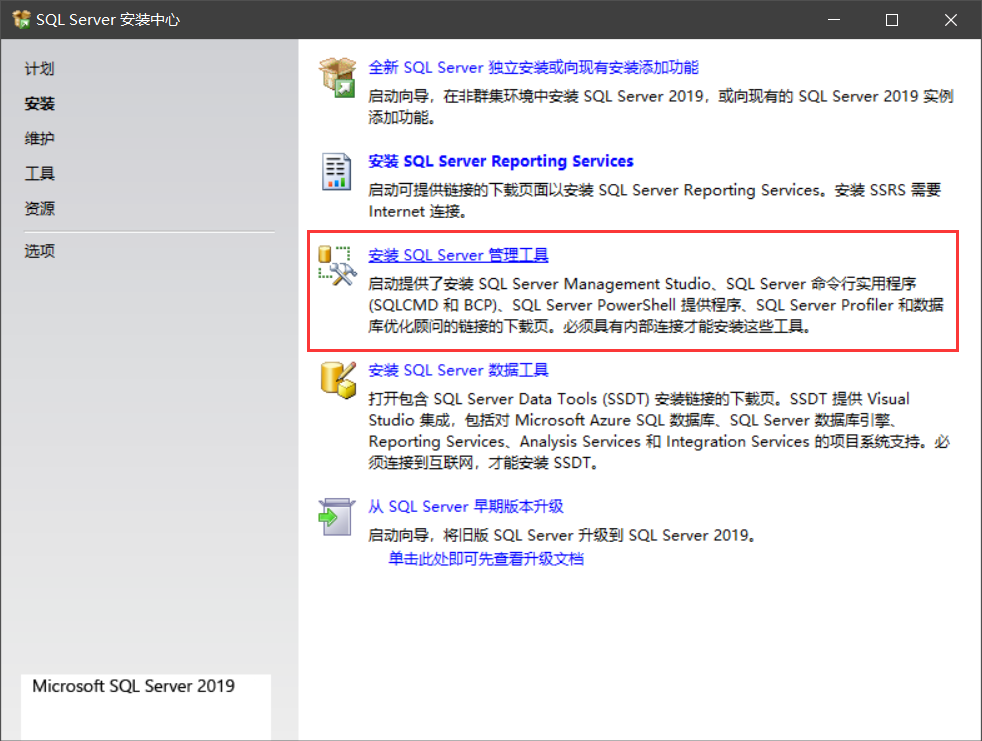Maximize the installation center window
This screenshot has height=741, width=982.
click(892, 19)
